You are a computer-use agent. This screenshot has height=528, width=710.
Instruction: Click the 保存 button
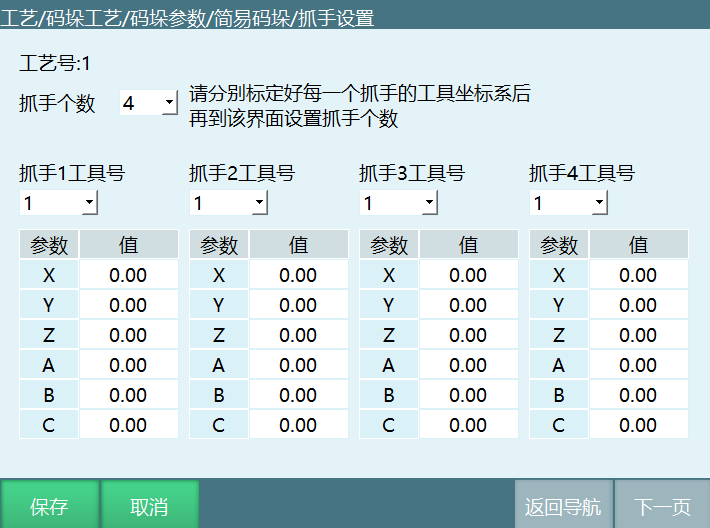point(50,506)
